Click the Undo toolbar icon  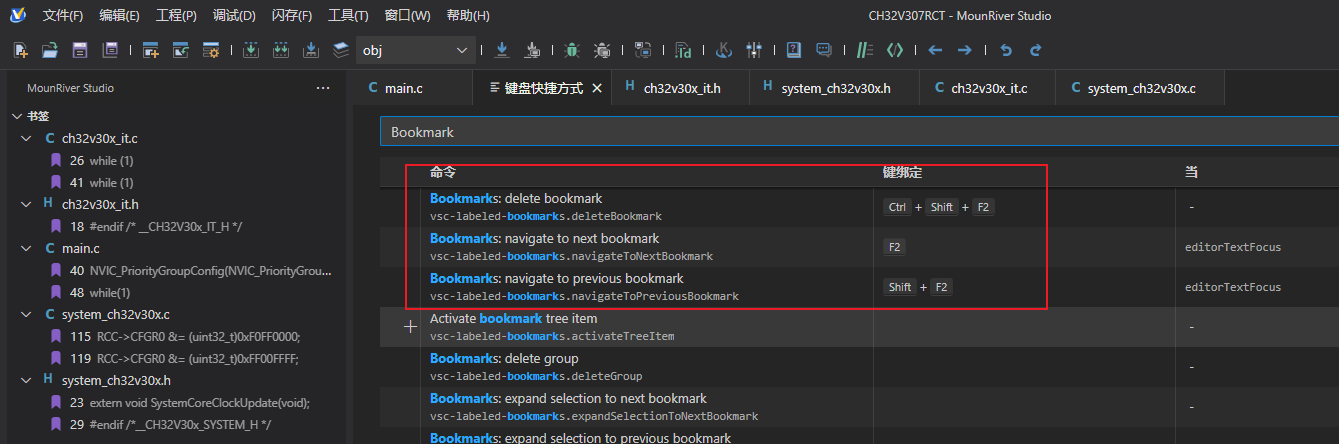click(1006, 50)
